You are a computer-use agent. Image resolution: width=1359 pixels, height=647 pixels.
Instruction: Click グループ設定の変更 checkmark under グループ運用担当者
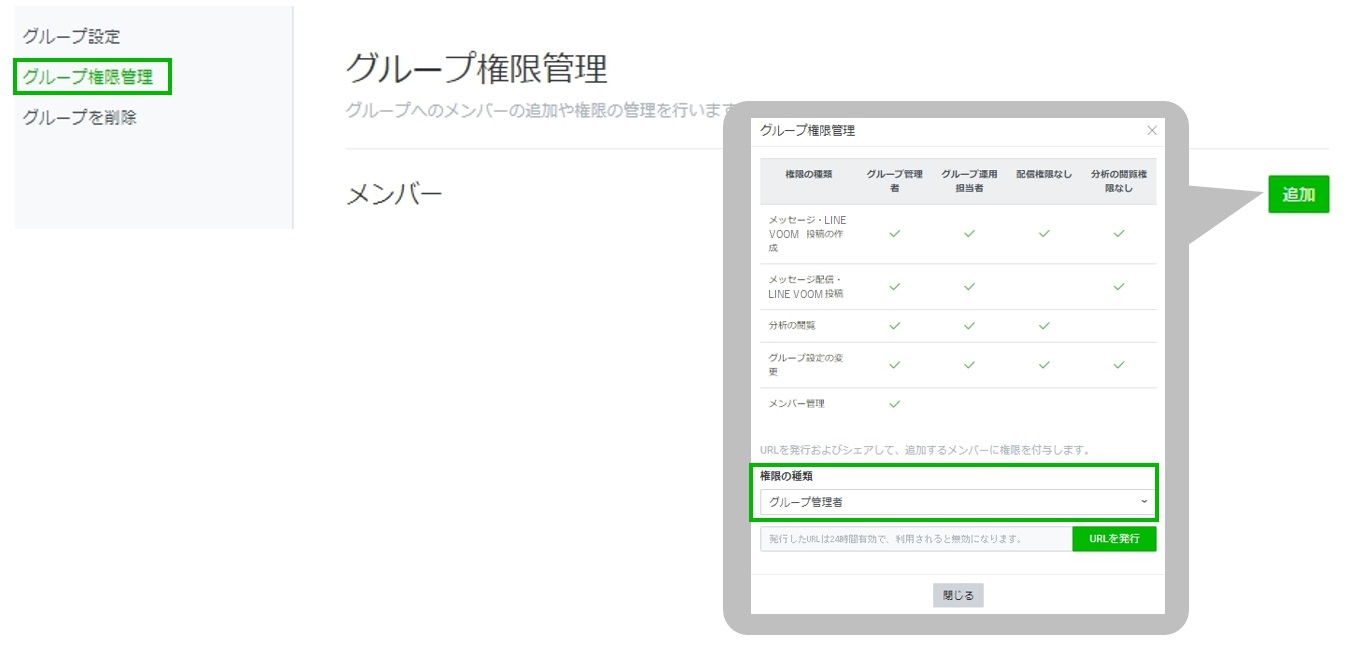[969, 365]
